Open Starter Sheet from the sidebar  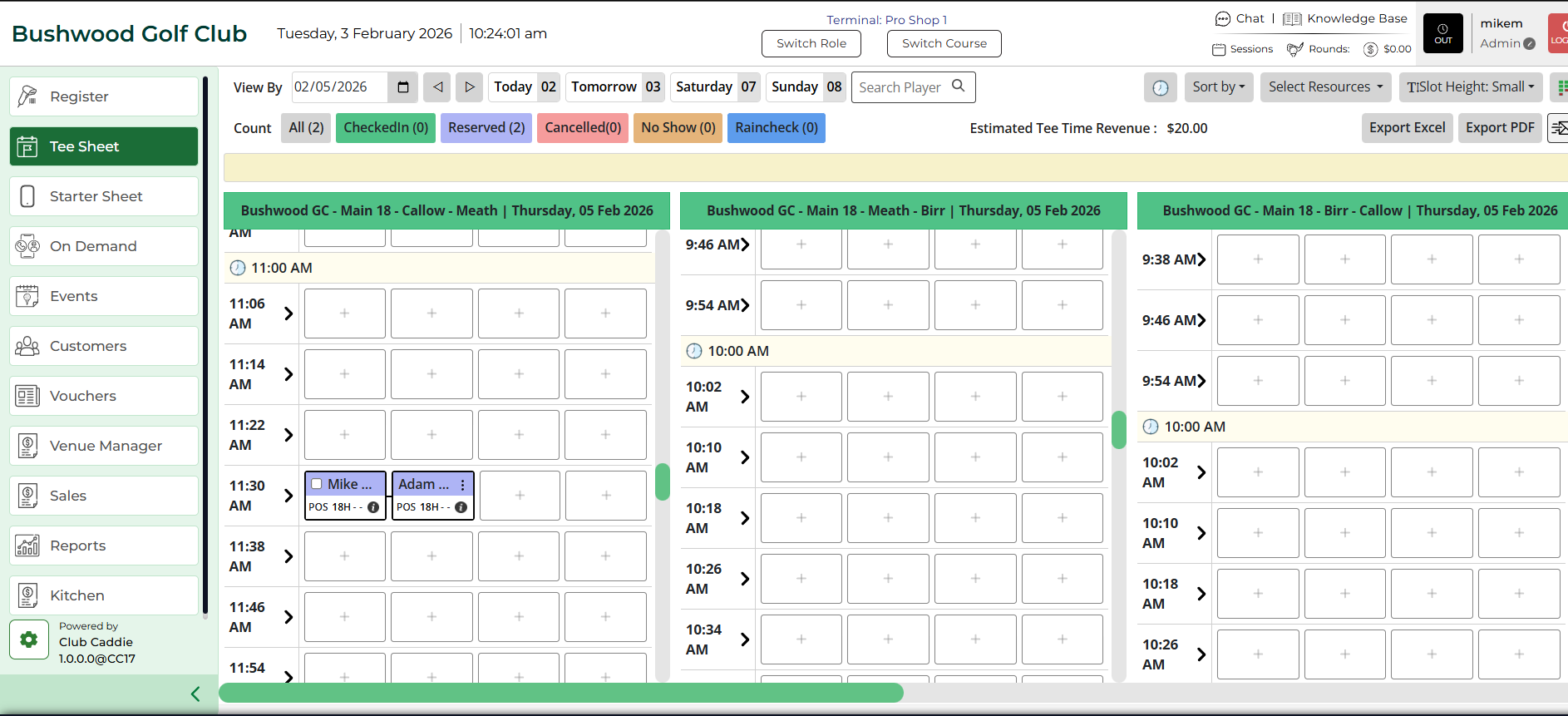coord(104,196)
